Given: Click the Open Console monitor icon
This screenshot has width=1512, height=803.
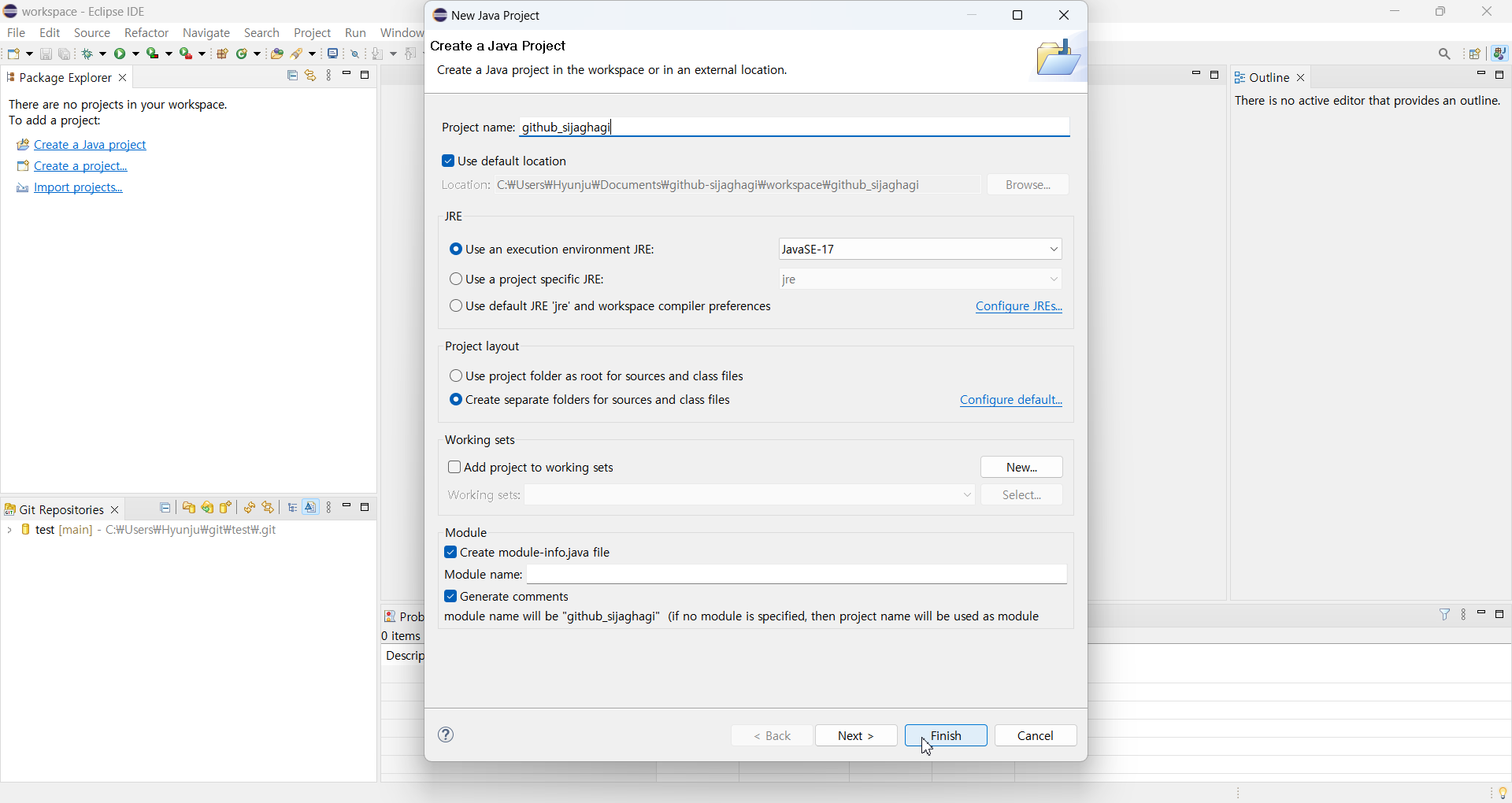Looking at the screenshot, I should pyautogui.click(x=334, y=54).
